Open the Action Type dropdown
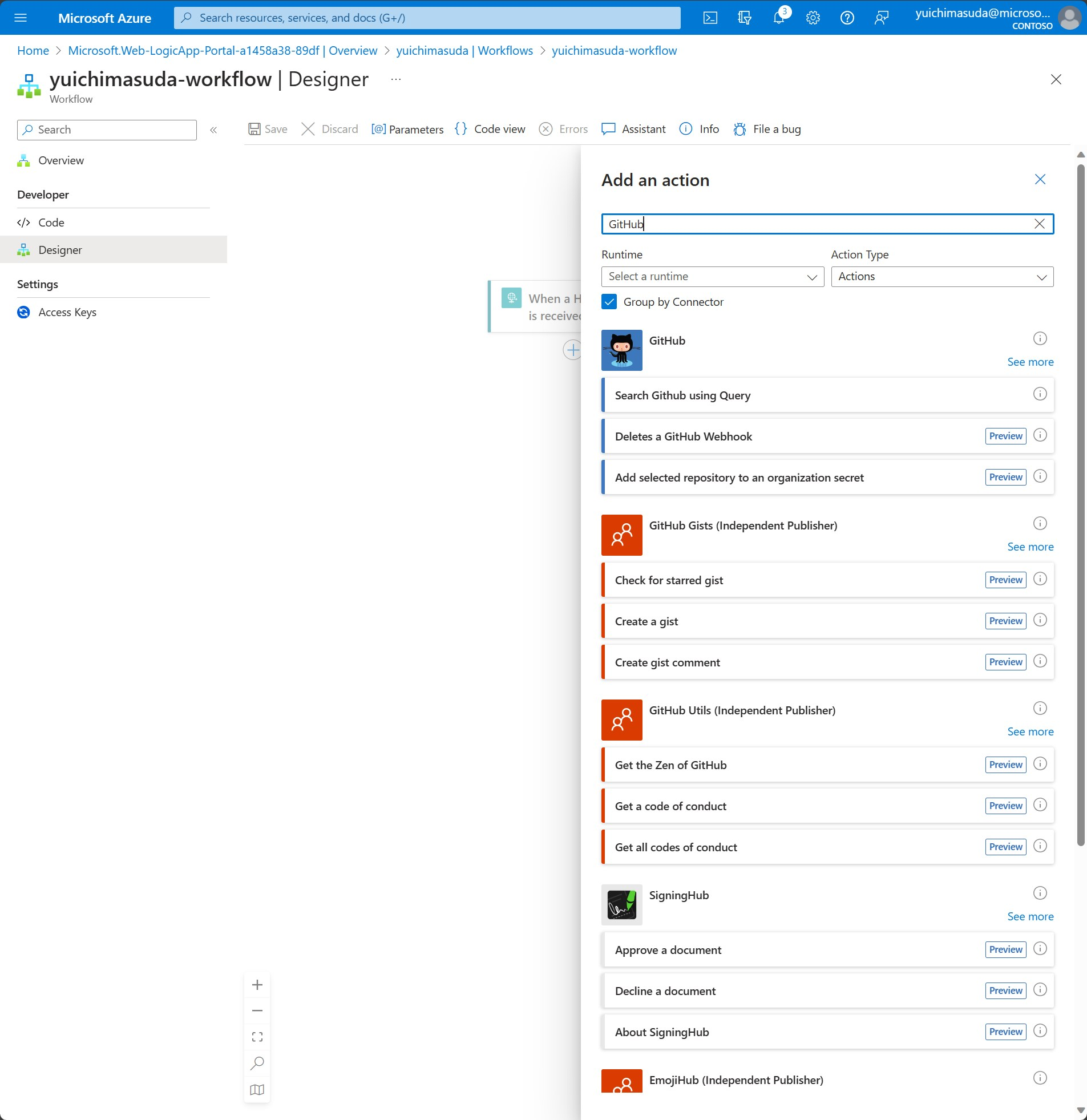This screenshot has width=1087, height=1120. pyautogui.click(x=942, y=277)
